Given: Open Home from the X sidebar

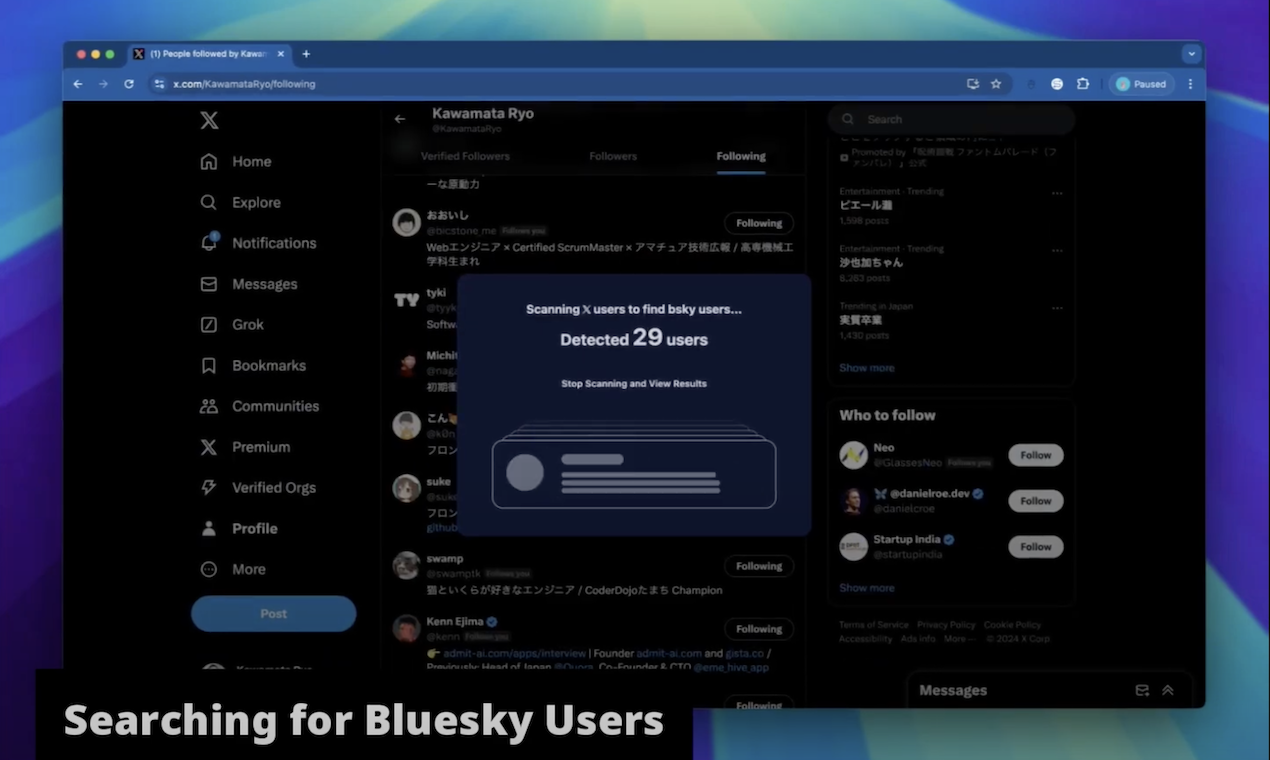Looking at the screenshot, I should (236, 162).
